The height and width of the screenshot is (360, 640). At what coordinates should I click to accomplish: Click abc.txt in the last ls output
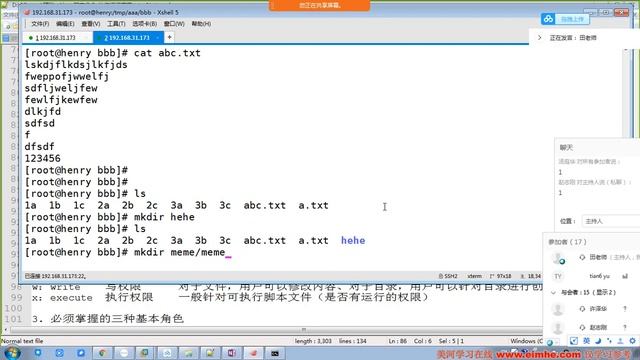264,240
